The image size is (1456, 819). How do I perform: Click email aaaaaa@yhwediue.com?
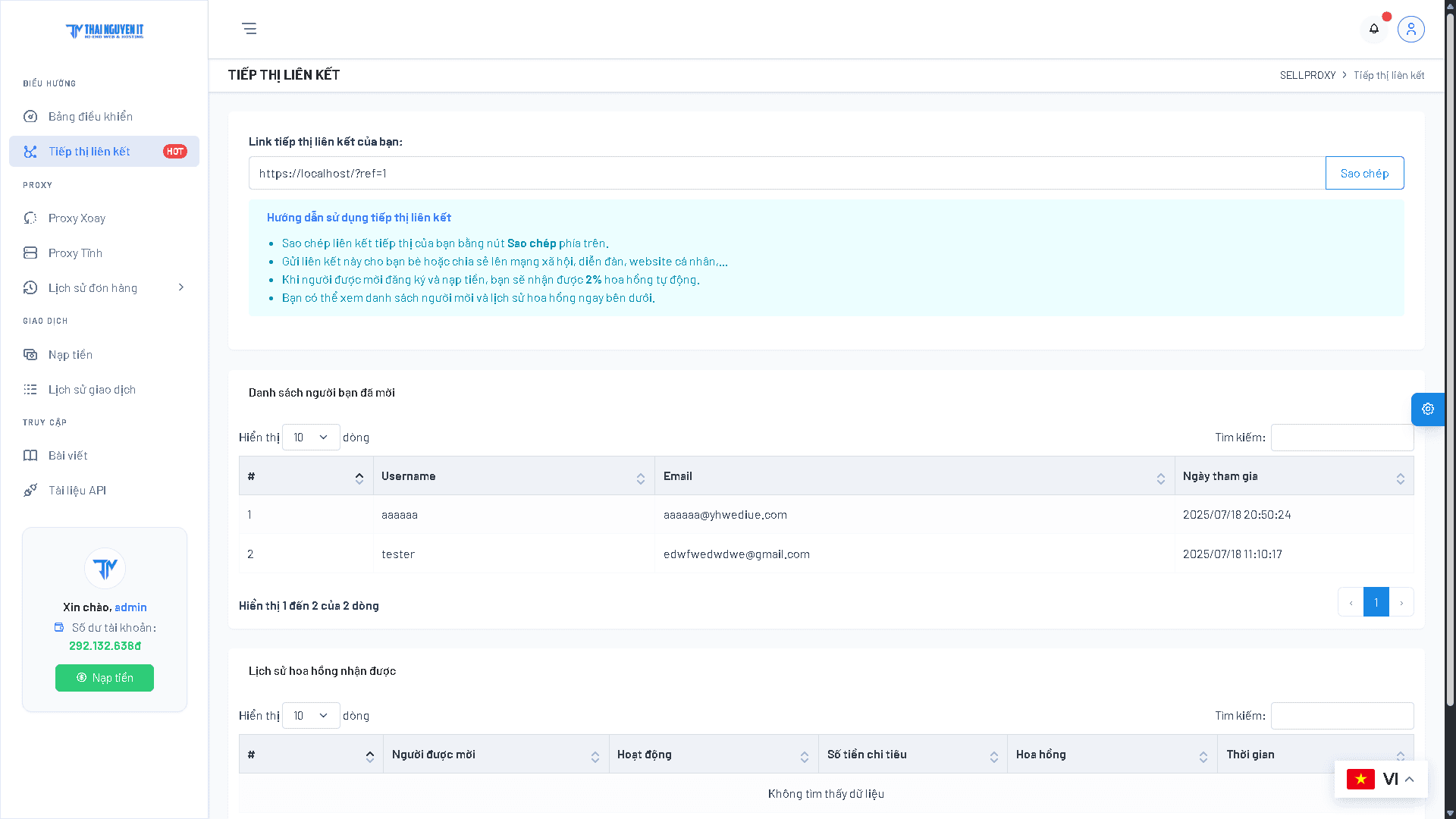(x=725, y=515)
